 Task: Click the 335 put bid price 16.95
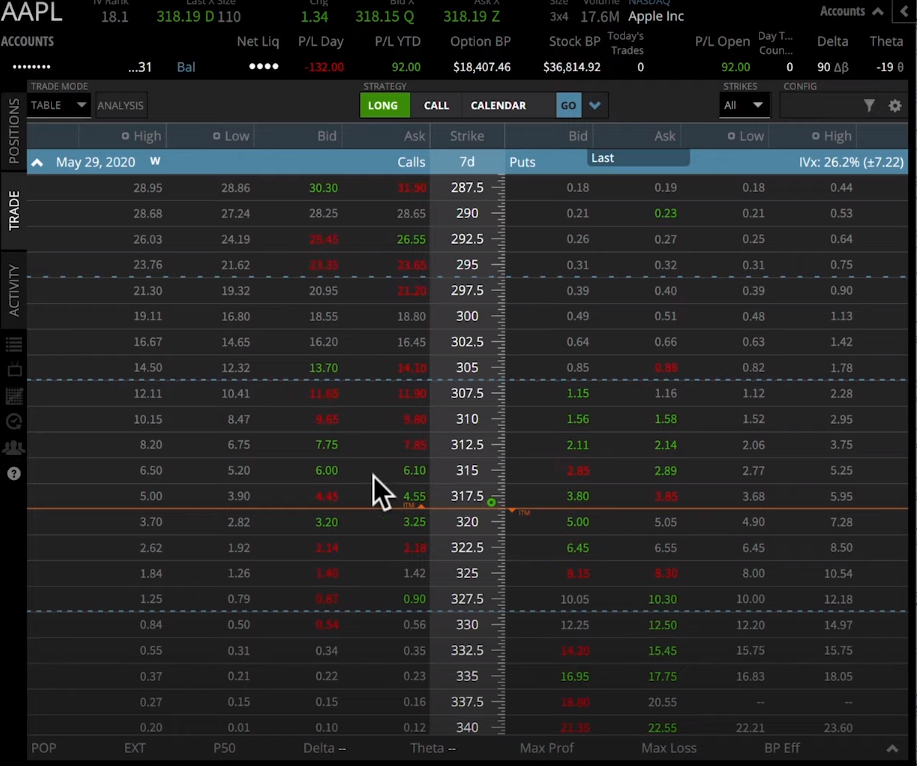click(575, 677)
